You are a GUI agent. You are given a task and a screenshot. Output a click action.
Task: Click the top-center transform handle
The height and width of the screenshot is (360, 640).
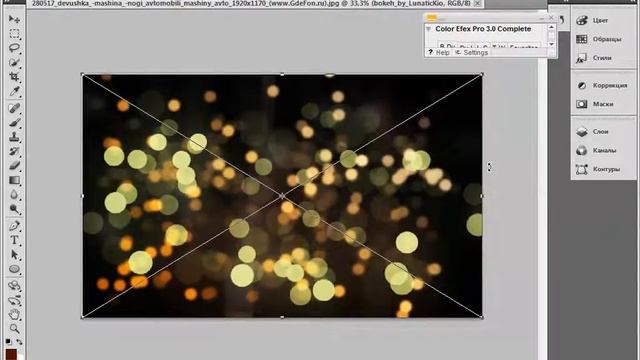[x=282, y=74]
